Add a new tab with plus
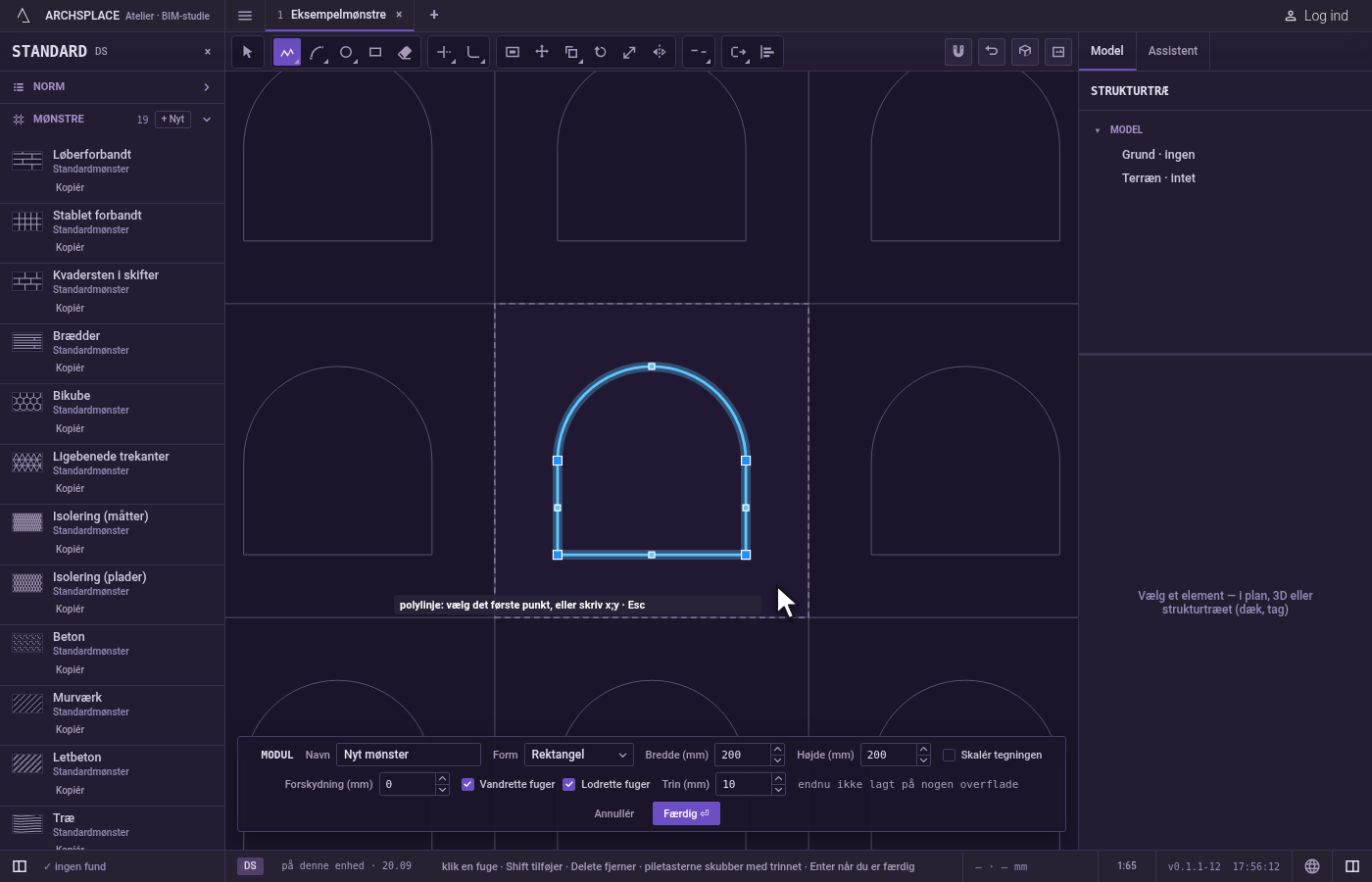1372x882 pixels. (x=434, y=15)
